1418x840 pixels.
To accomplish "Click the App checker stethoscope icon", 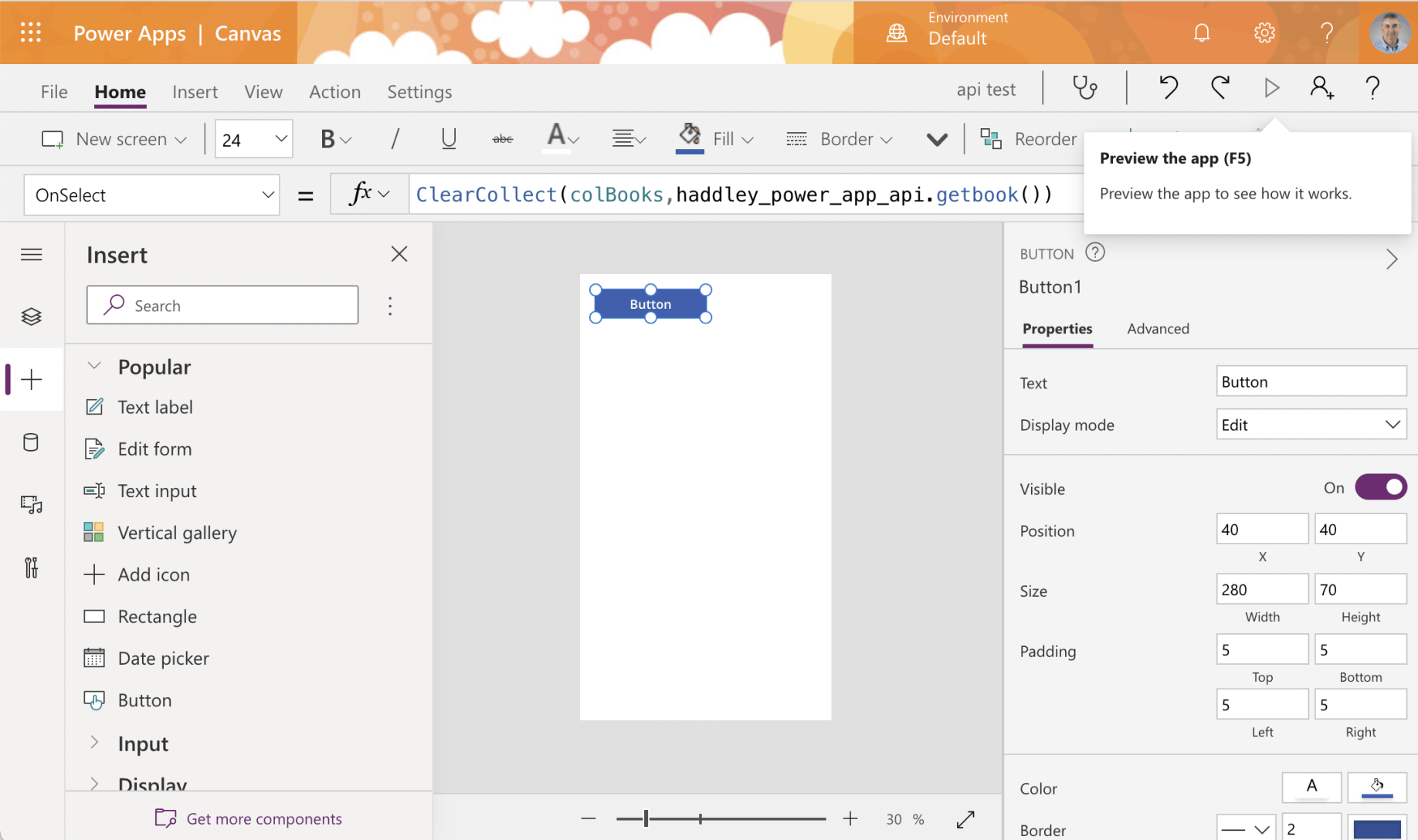I will coord(1084,88).
